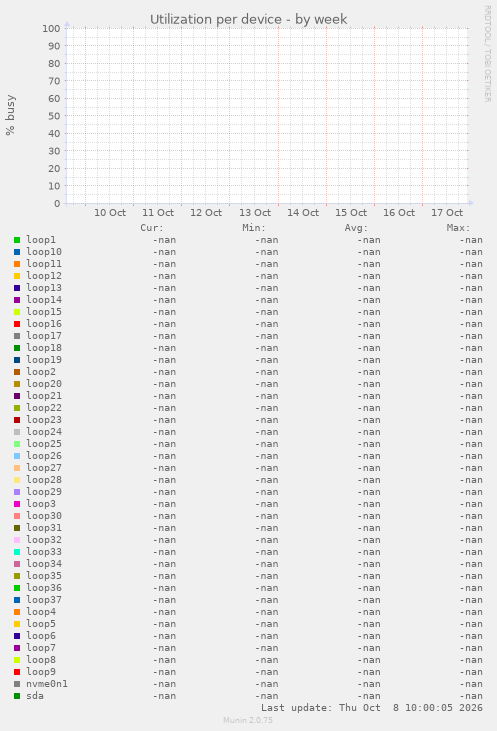The height and width of the screenshot is (731, 497).
Task: Click the '10 Oct' date label
Action: 110,213
